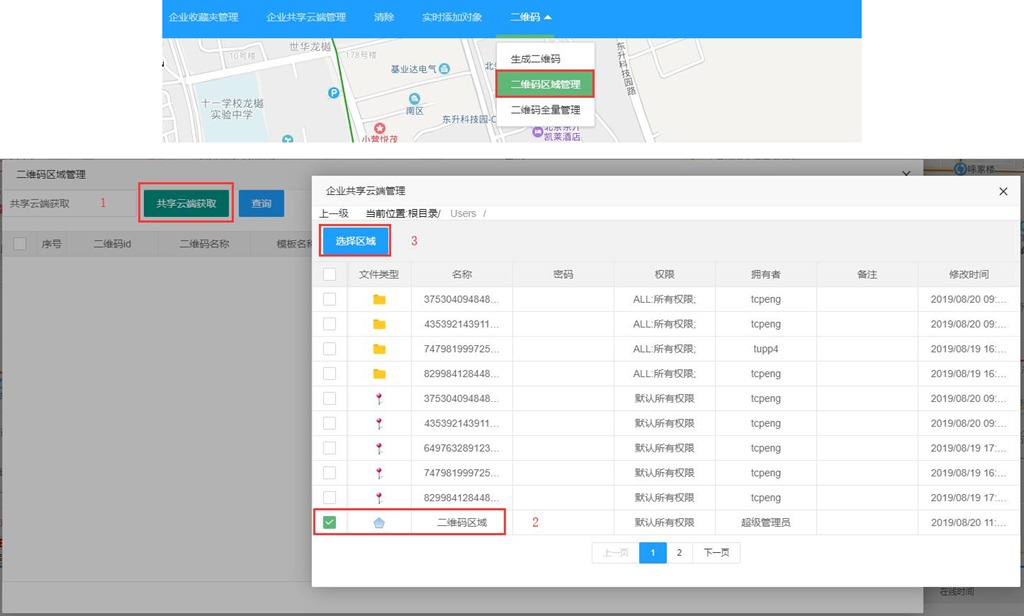Toggle select-all checkbox in 二维码区域管理 table

click(20, 243)
